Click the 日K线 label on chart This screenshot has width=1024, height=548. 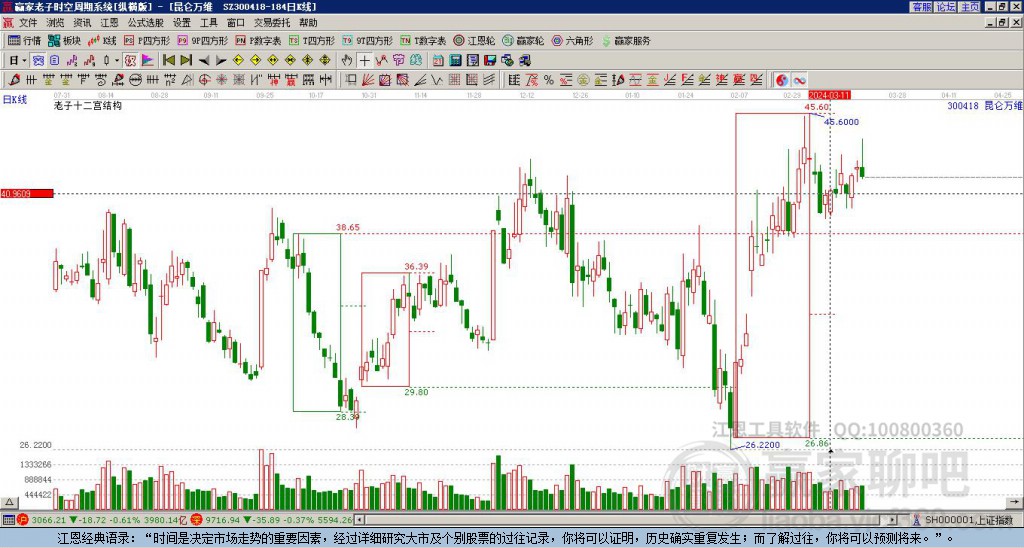point(14,100)
